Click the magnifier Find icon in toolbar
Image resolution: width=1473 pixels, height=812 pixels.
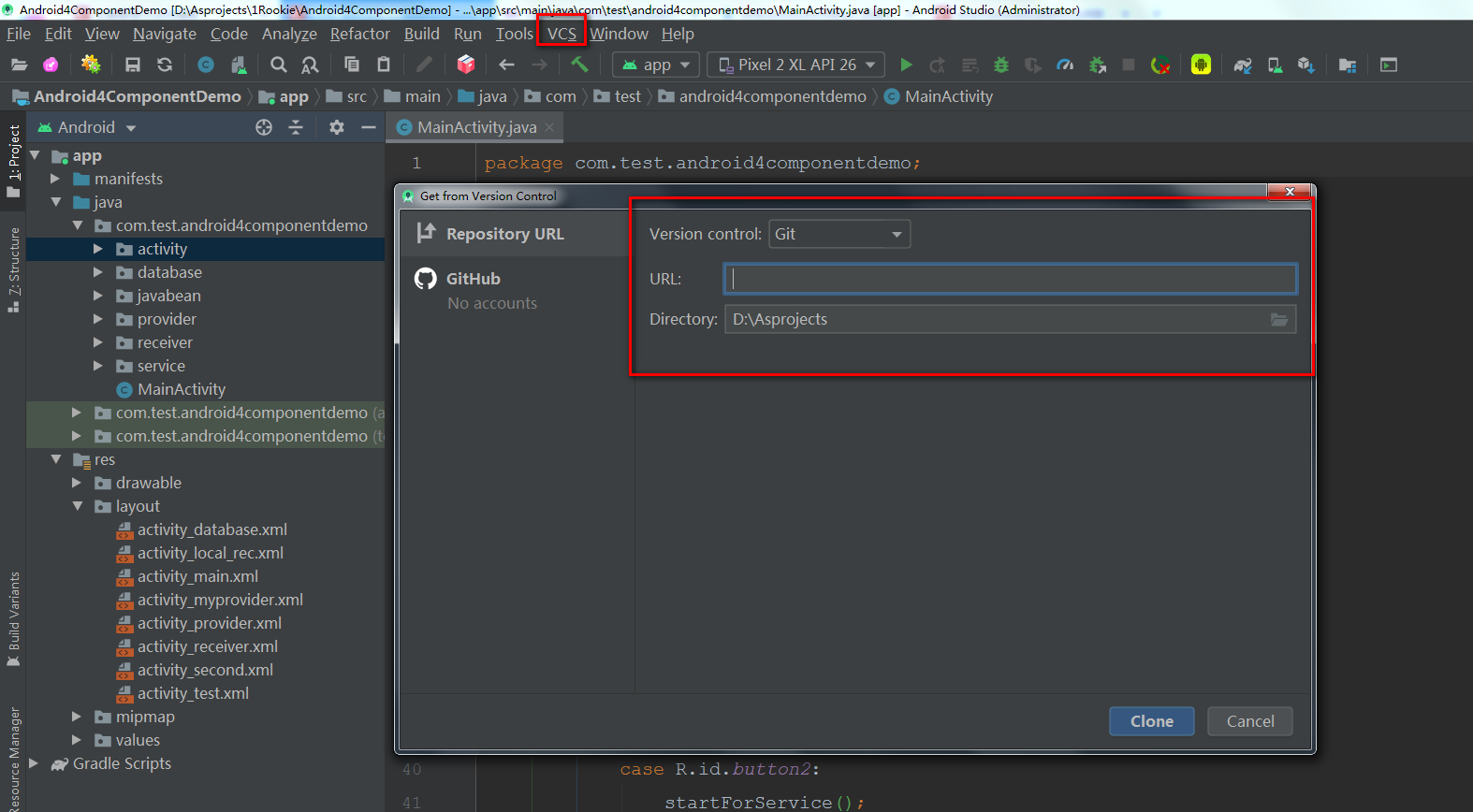279,65
